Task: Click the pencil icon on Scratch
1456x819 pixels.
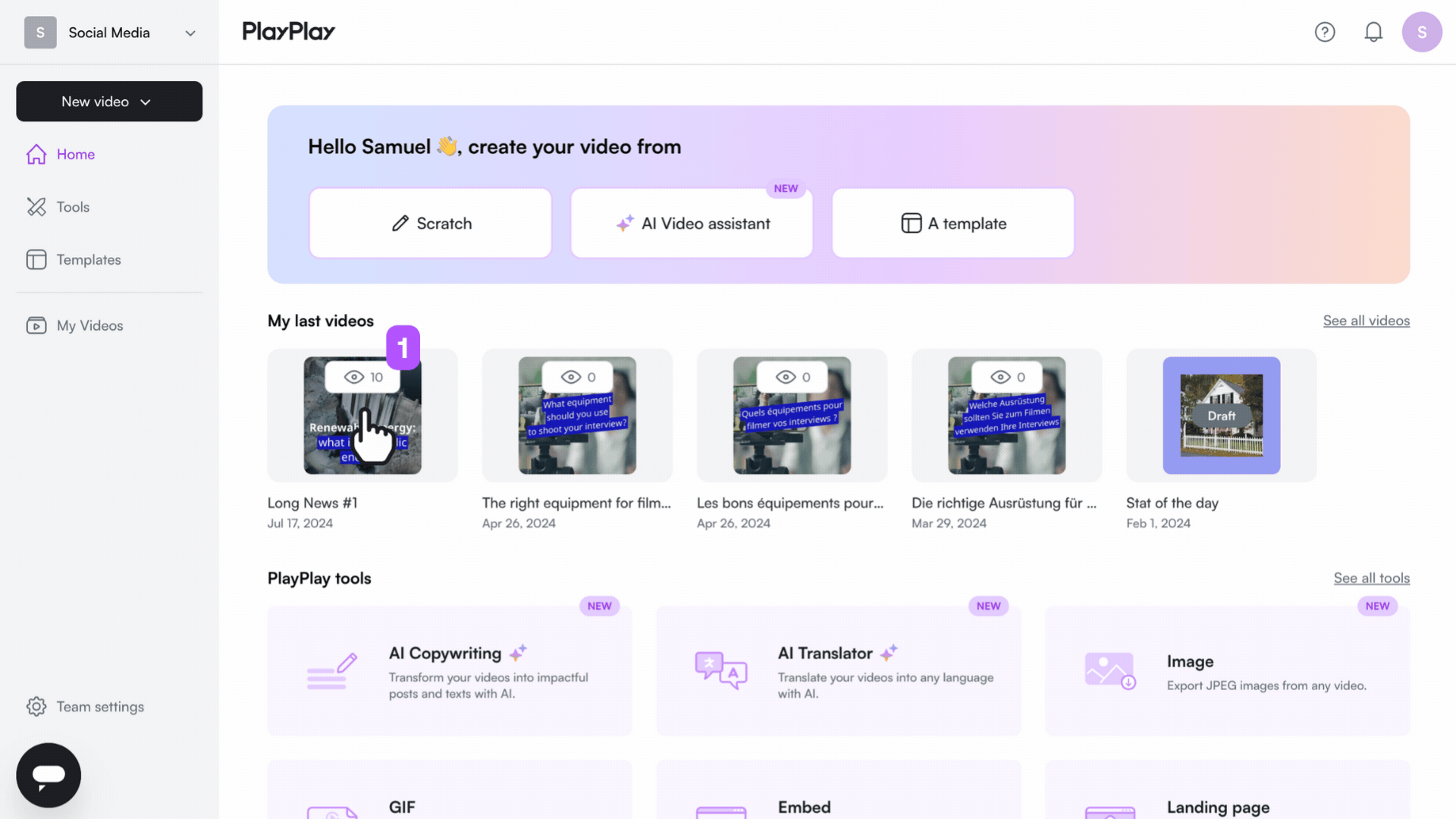Action: [400, 223]
